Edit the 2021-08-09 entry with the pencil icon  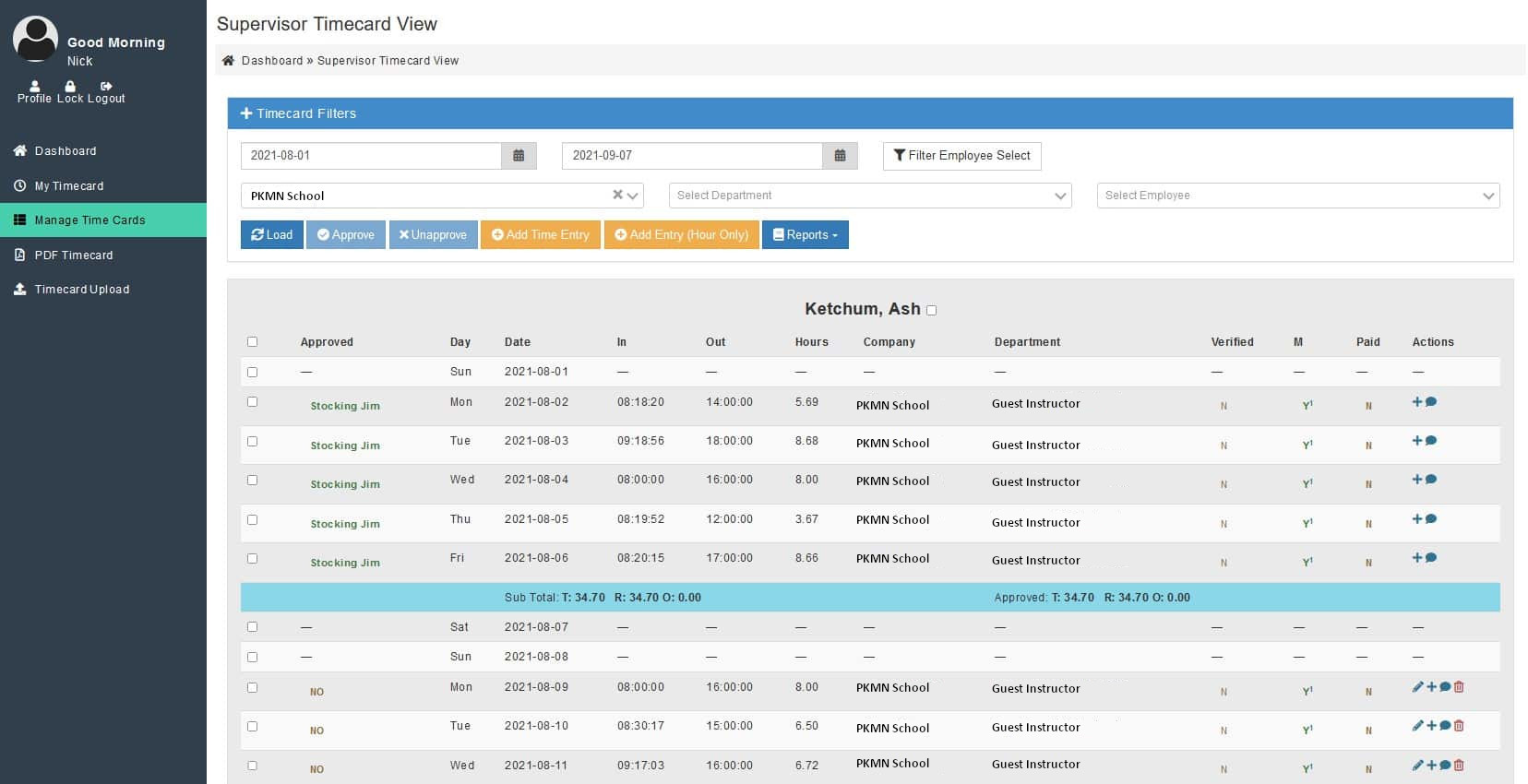pos(1418,687)
